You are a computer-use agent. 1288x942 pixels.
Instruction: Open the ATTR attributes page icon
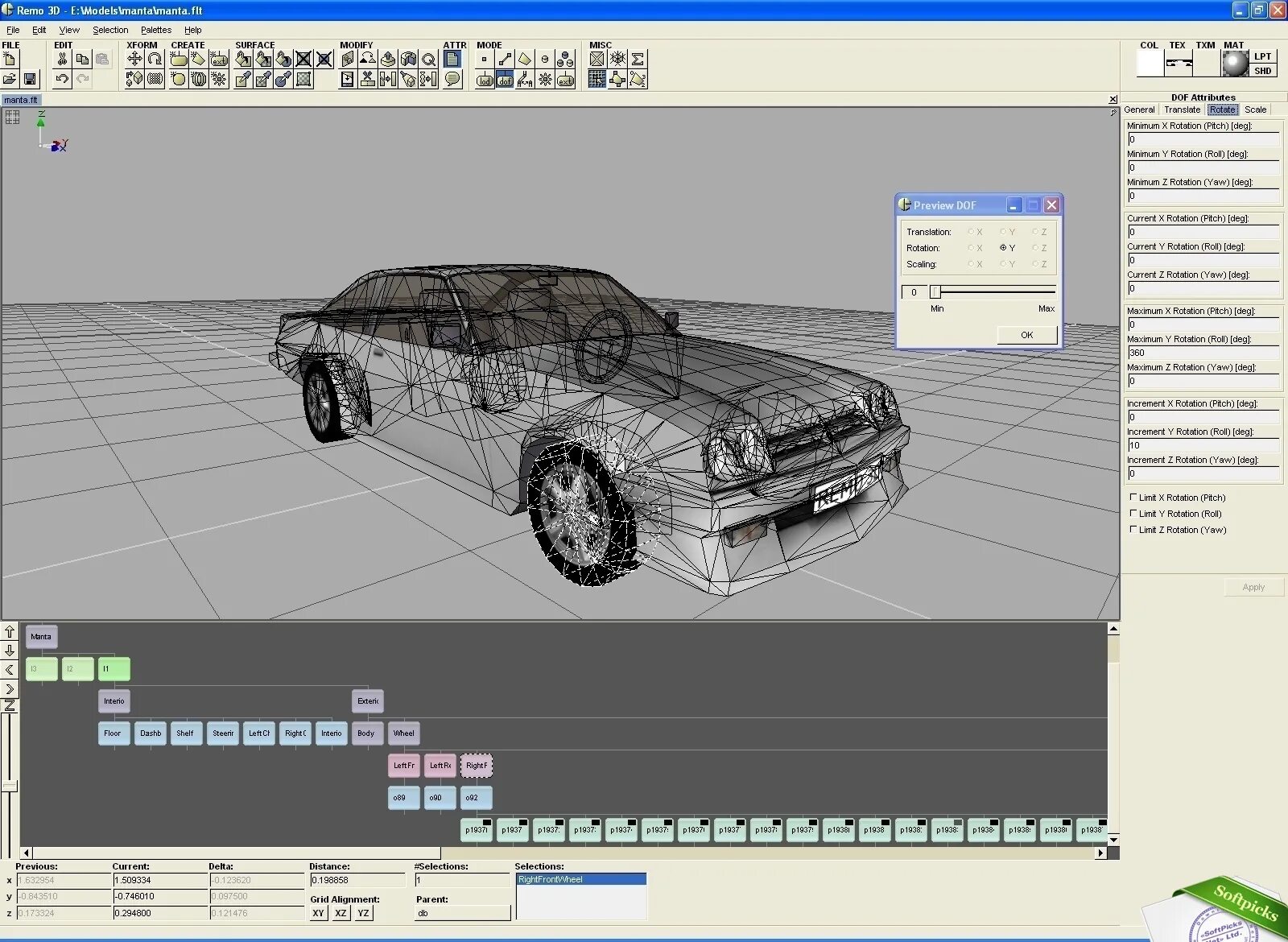click(x=452, y=59)
